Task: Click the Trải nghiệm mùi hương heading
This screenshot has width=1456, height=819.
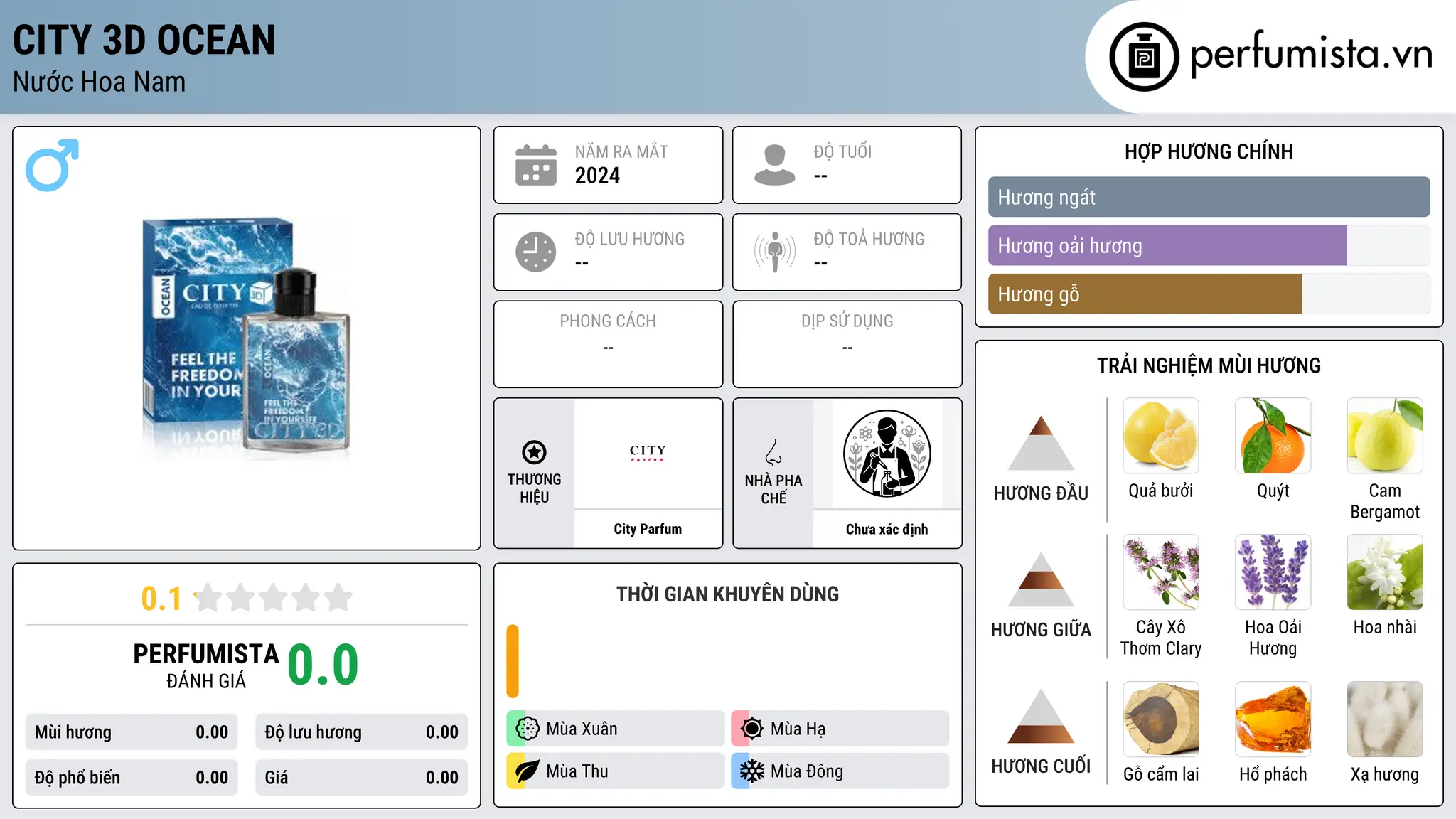Action: (x=1209, y=365)
